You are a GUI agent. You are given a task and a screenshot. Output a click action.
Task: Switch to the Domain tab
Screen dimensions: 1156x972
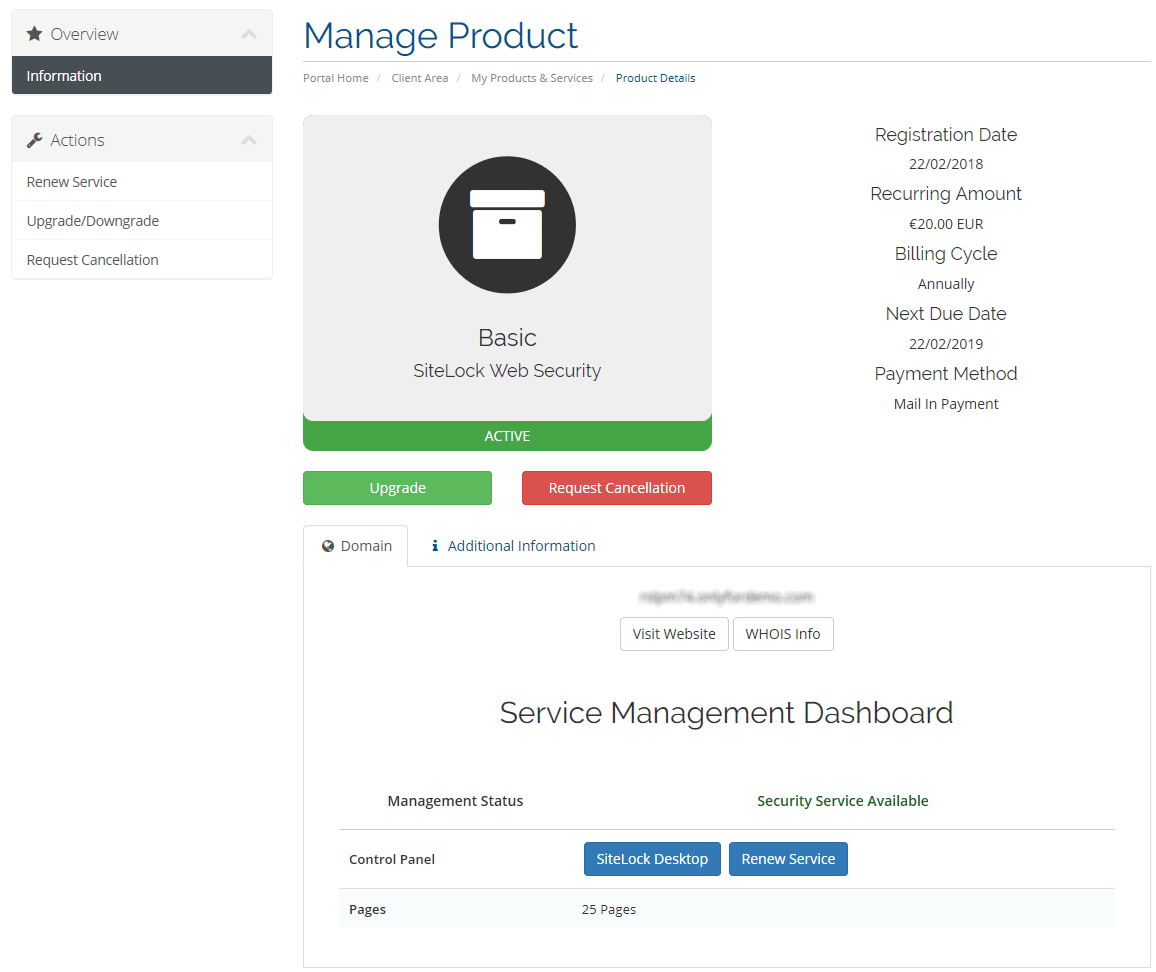pyautogui.click(x=355, y=546)
